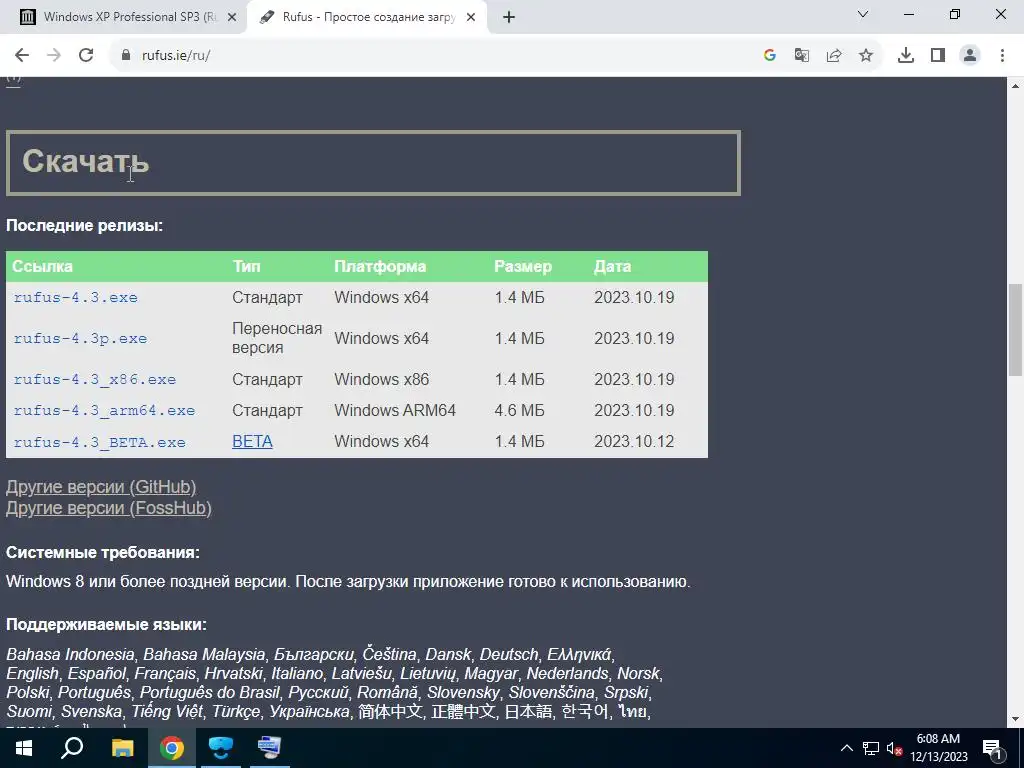The image size is (1024, 768).
Task: Click the scrollbar down arrow
Action: click(1015, 720)
